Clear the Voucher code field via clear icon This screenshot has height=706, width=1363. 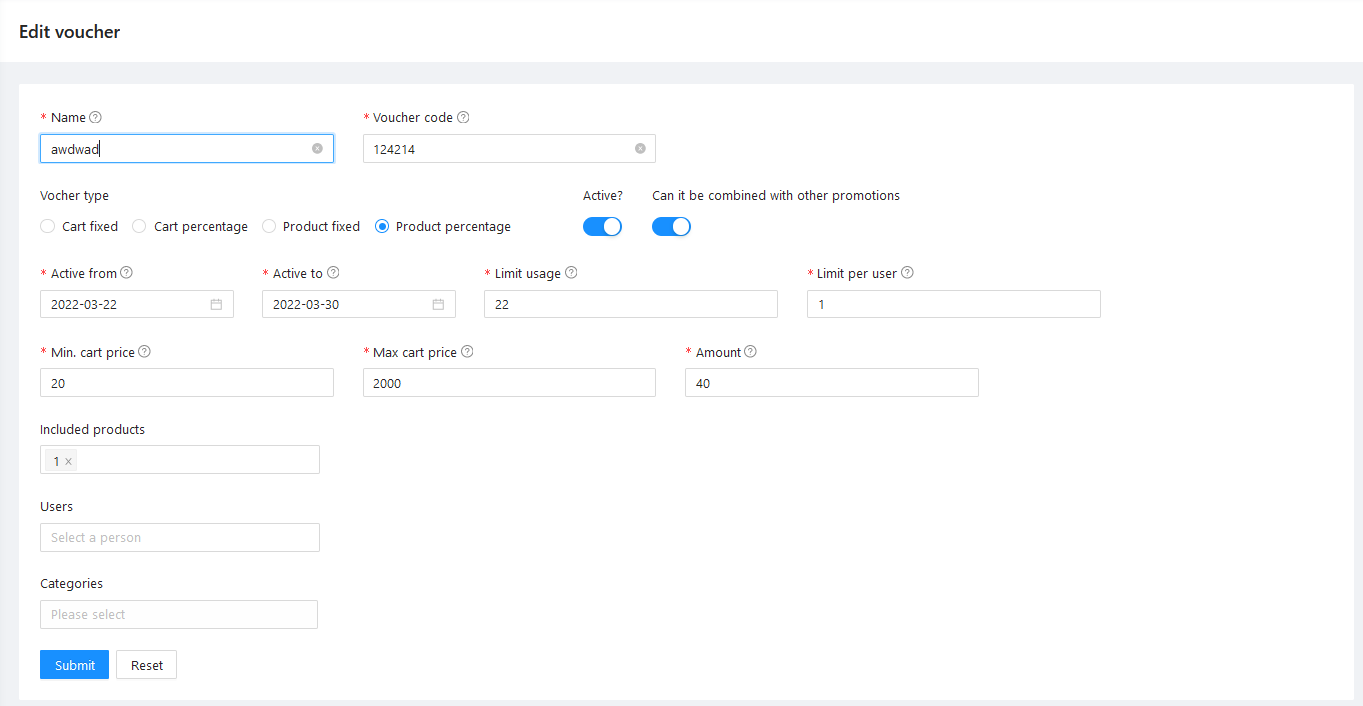point(640,148)
